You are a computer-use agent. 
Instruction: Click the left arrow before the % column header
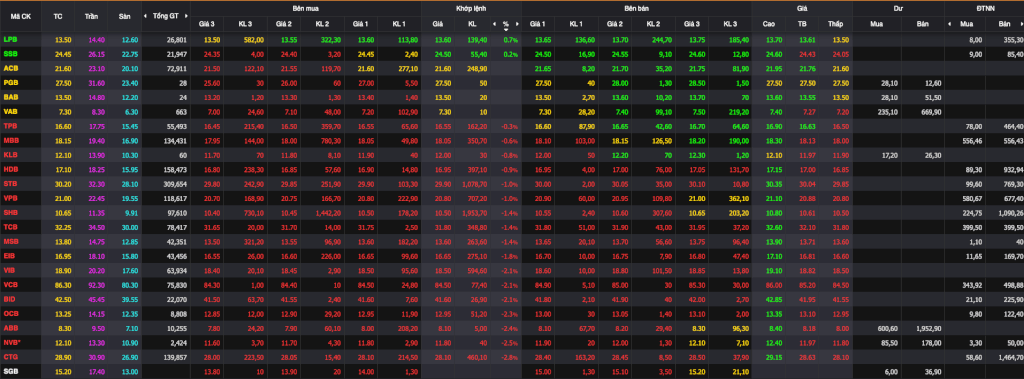point(494,24)
